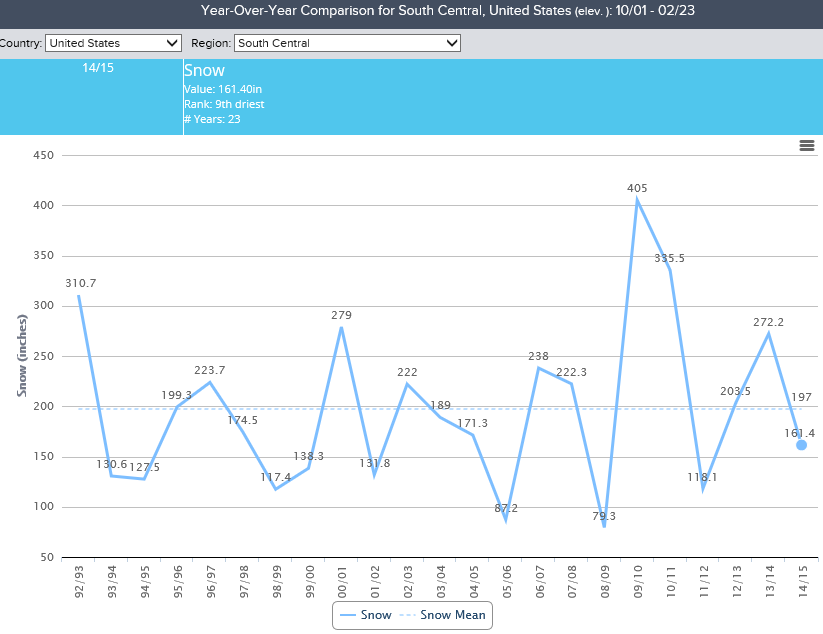Click the 13/14 data point at 272.2
This screenshot has width=823, height=634.
pyautogui.click(x=768, y=333)
